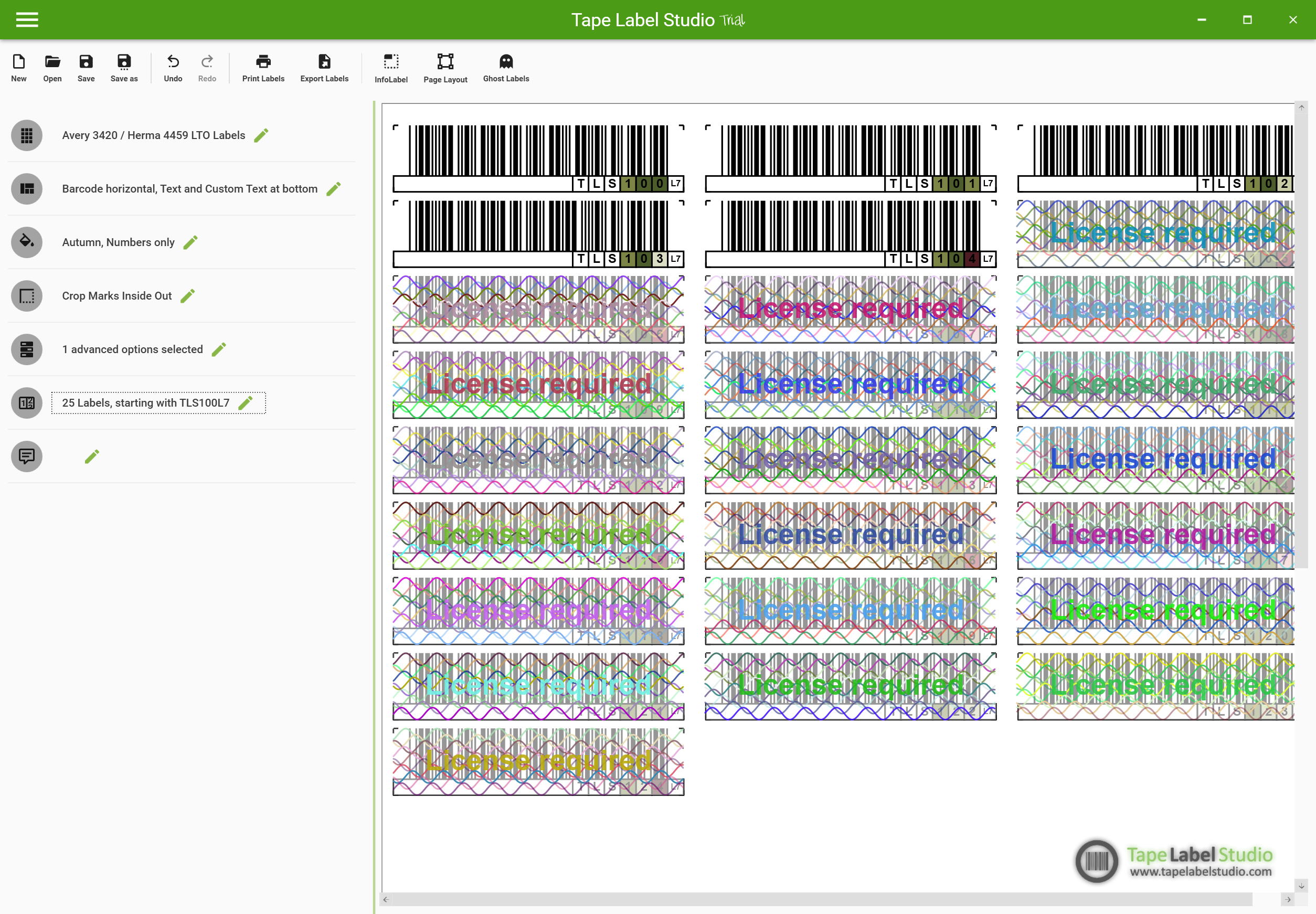Click horizontal scrollbar left arrow

click(x=386, y=899)
